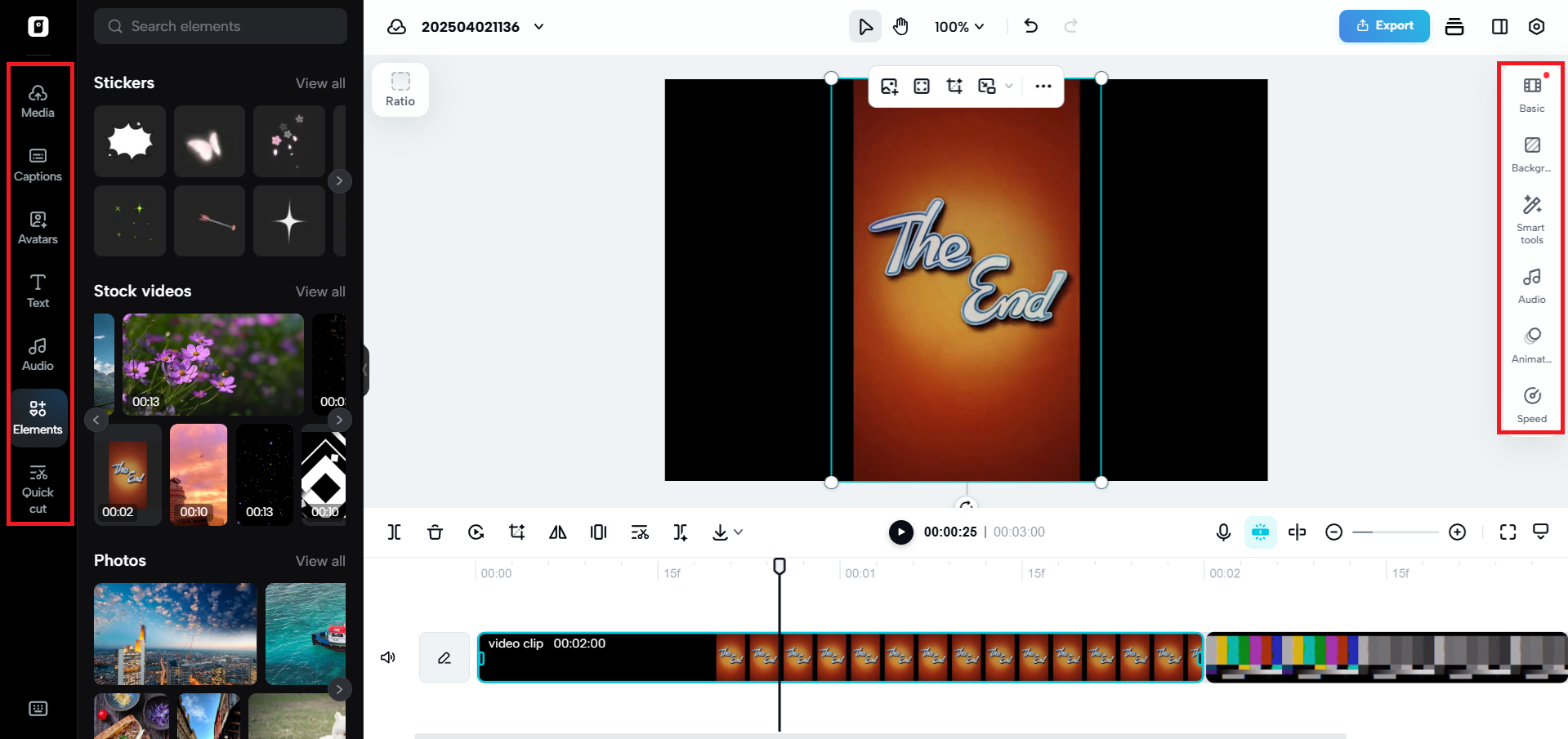
Task: Open the download options dropdown
Action: (x=739, y=532)
